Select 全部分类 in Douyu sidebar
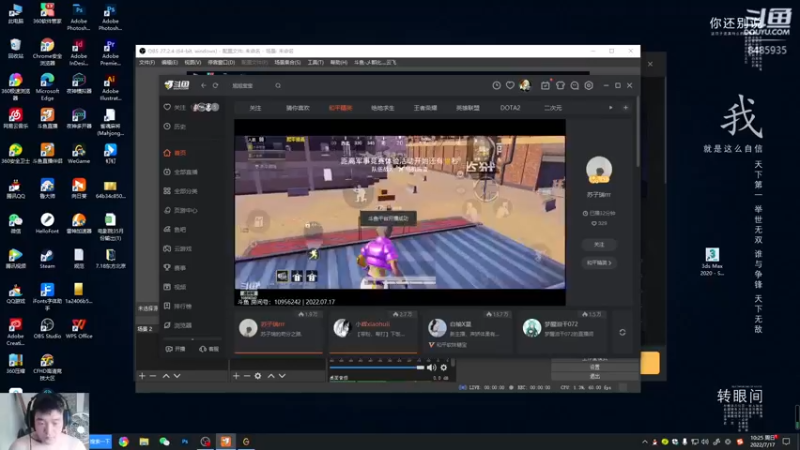Viewport: 800px width, 450px height. (181, 191)
